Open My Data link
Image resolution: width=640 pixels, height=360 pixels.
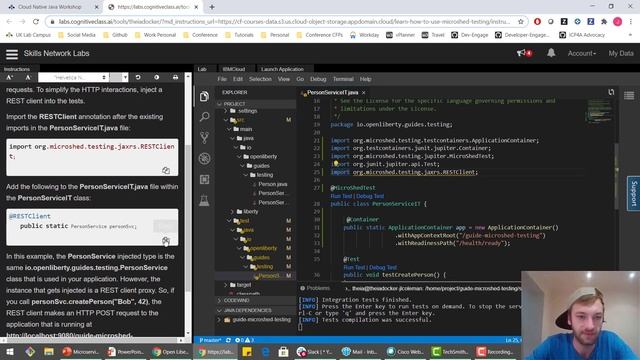tap(621, 53)
